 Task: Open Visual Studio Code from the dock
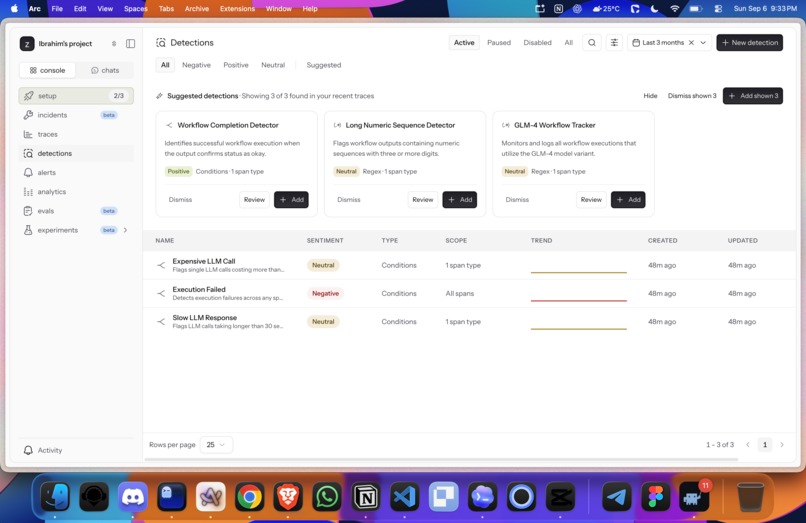(405, 497)
